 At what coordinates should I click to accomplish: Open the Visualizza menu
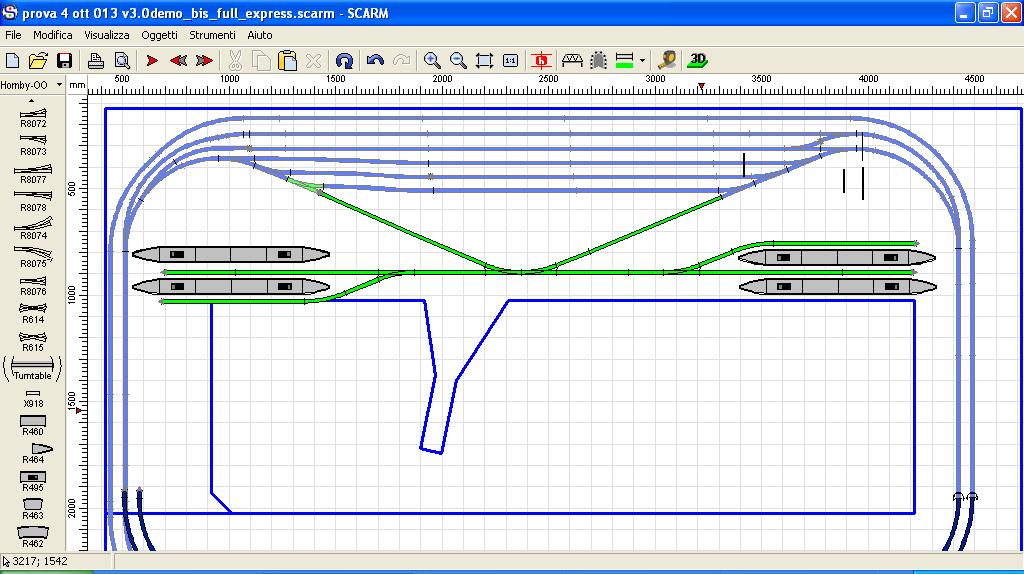106,35
